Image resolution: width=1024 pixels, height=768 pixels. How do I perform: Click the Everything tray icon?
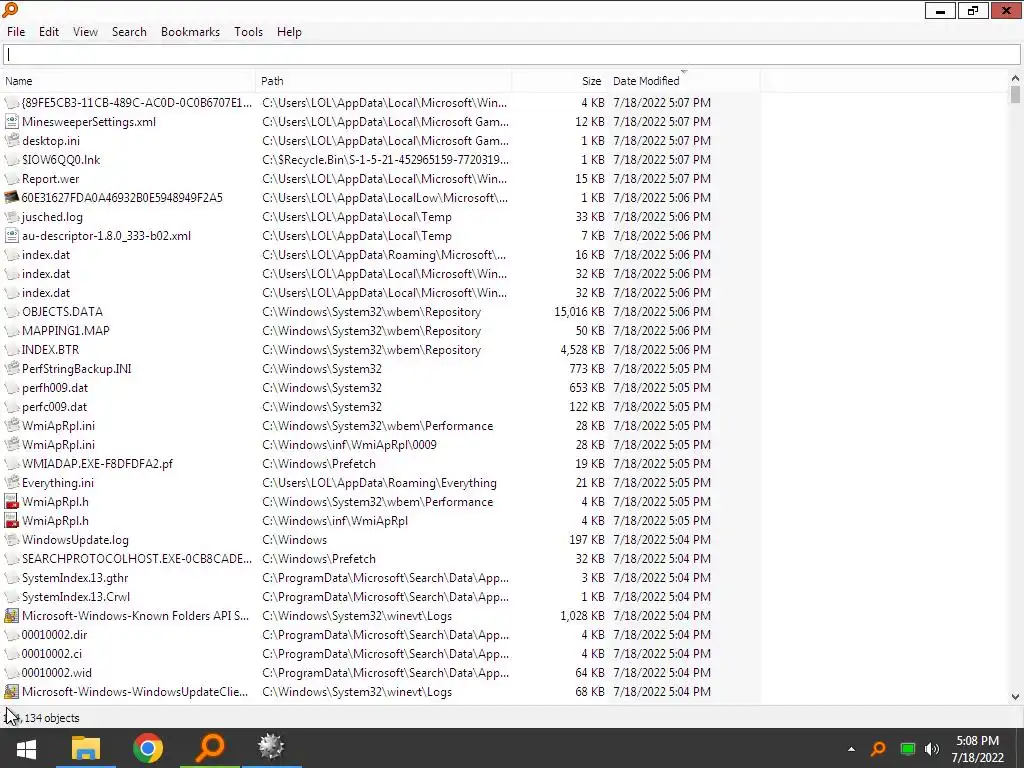tap(878, 749)
